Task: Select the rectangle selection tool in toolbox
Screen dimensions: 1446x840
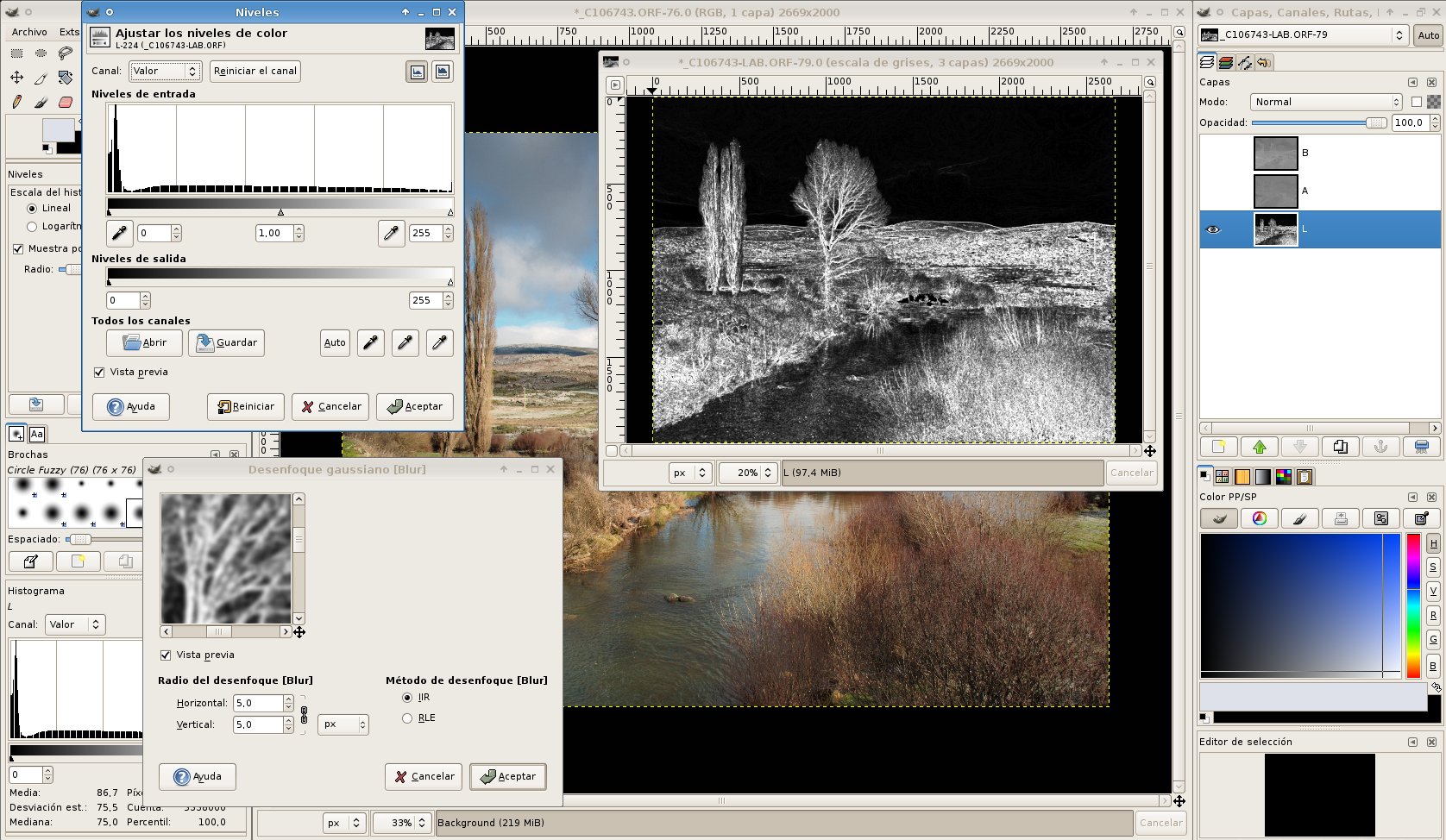Action: tap(16, 53)
